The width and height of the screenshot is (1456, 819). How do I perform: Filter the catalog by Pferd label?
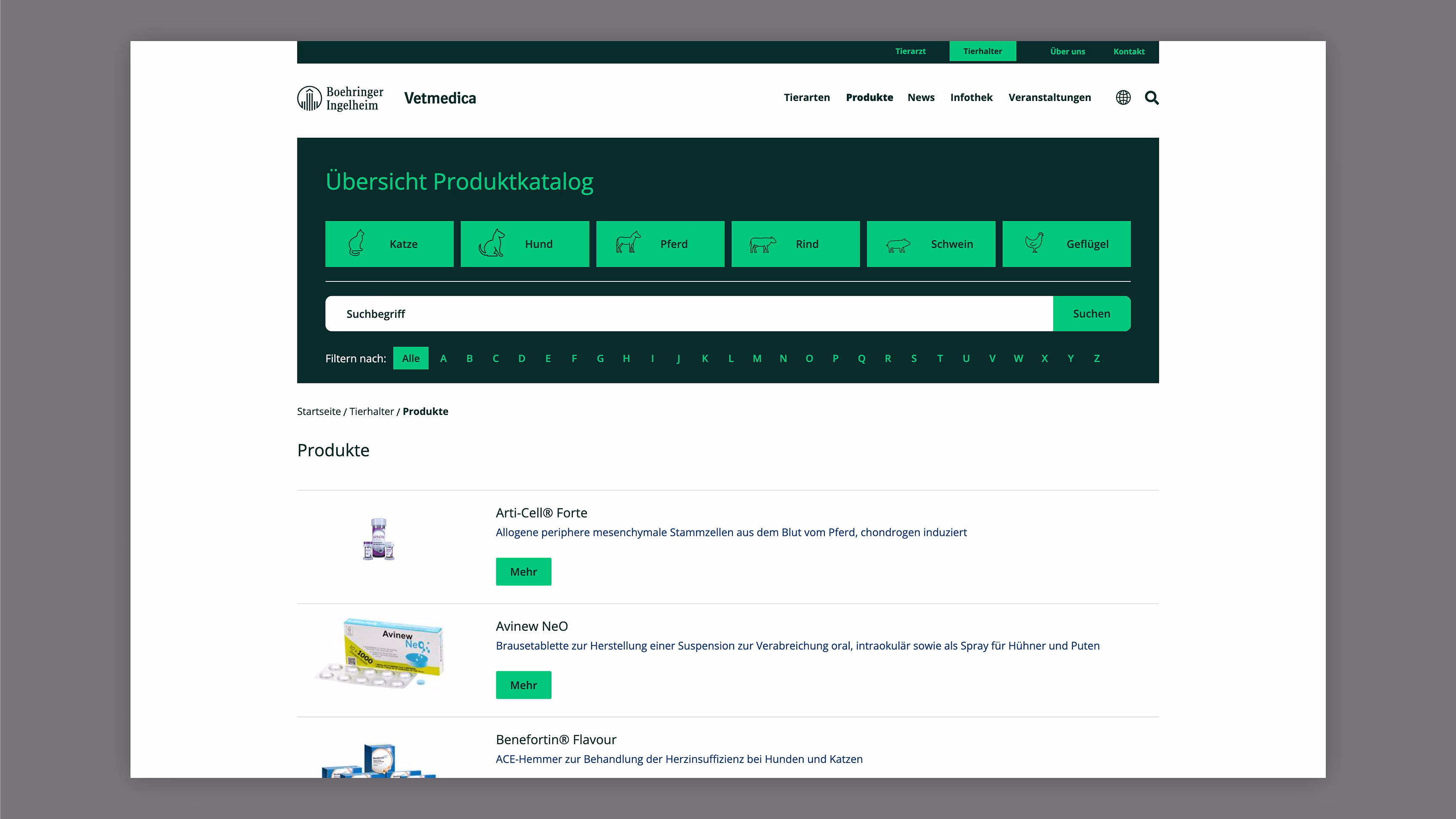[x=674, y=244]
